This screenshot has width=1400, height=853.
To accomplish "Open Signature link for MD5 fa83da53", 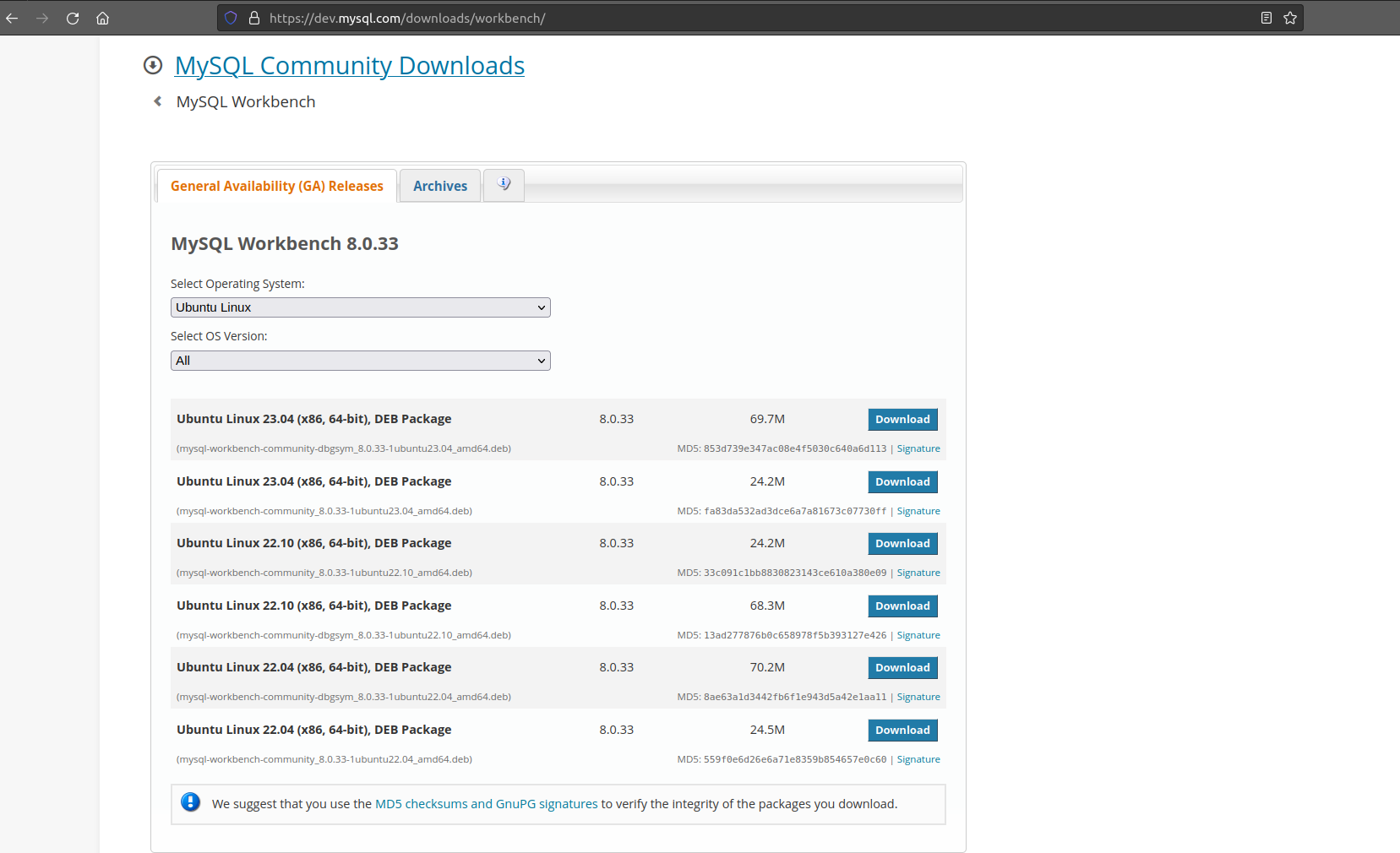I will coord(918,511).
